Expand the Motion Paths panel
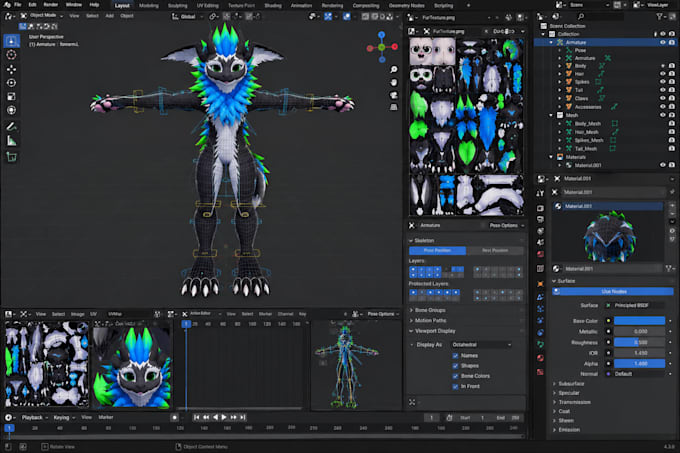This screenshot has width=680, height=453. pos(428,321)
